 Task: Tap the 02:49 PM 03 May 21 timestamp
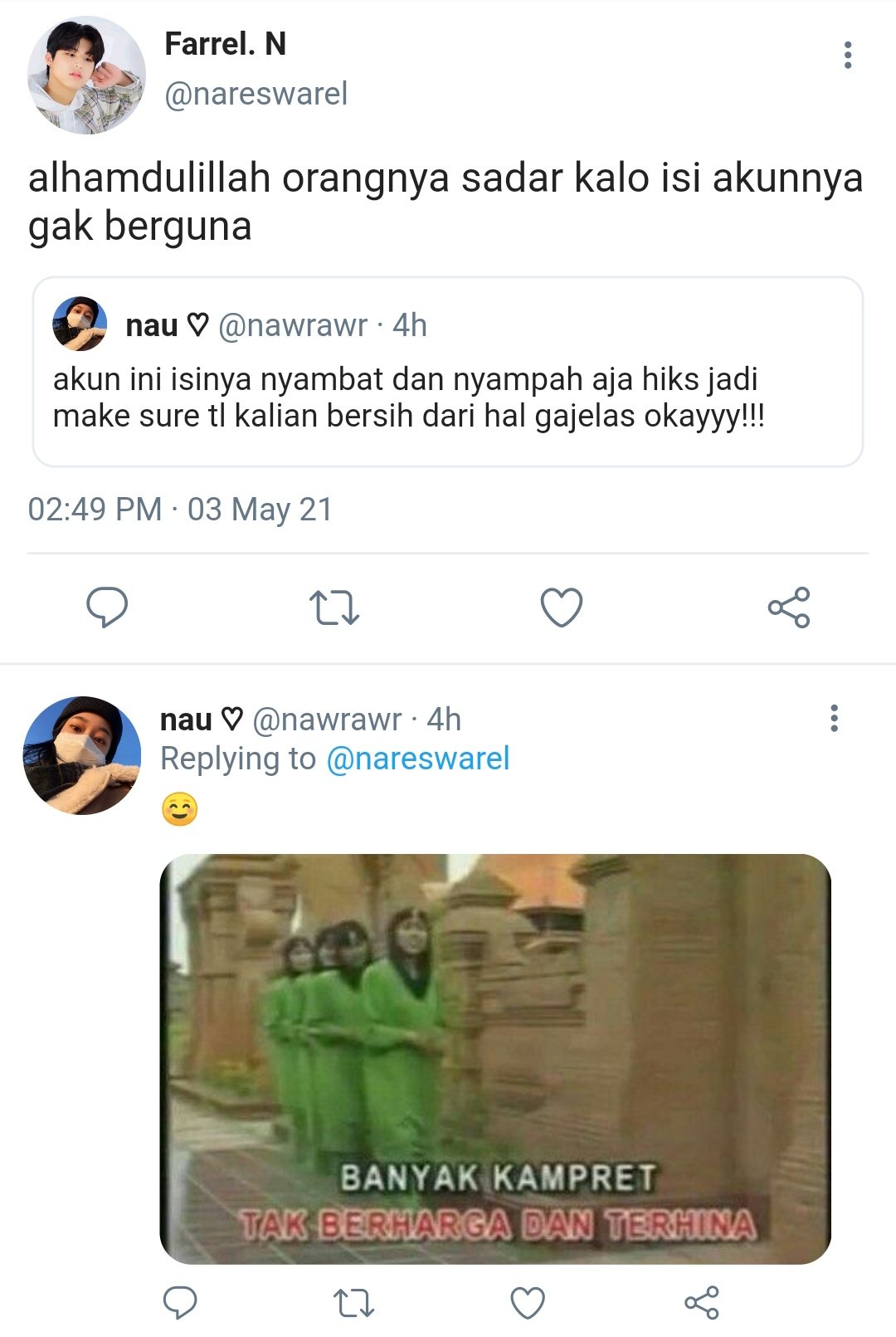tap(180, 510)
